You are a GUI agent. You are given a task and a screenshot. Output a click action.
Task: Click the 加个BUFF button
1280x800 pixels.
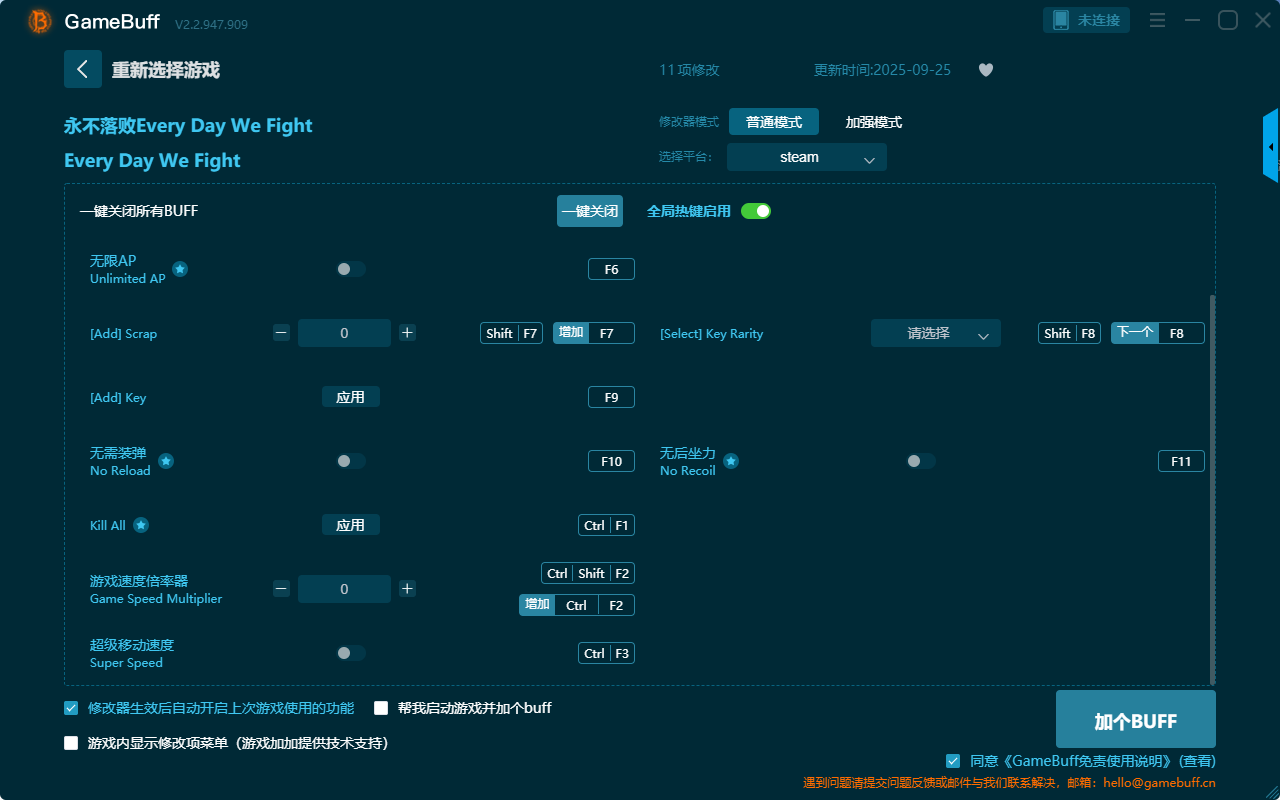point(1136,720)
